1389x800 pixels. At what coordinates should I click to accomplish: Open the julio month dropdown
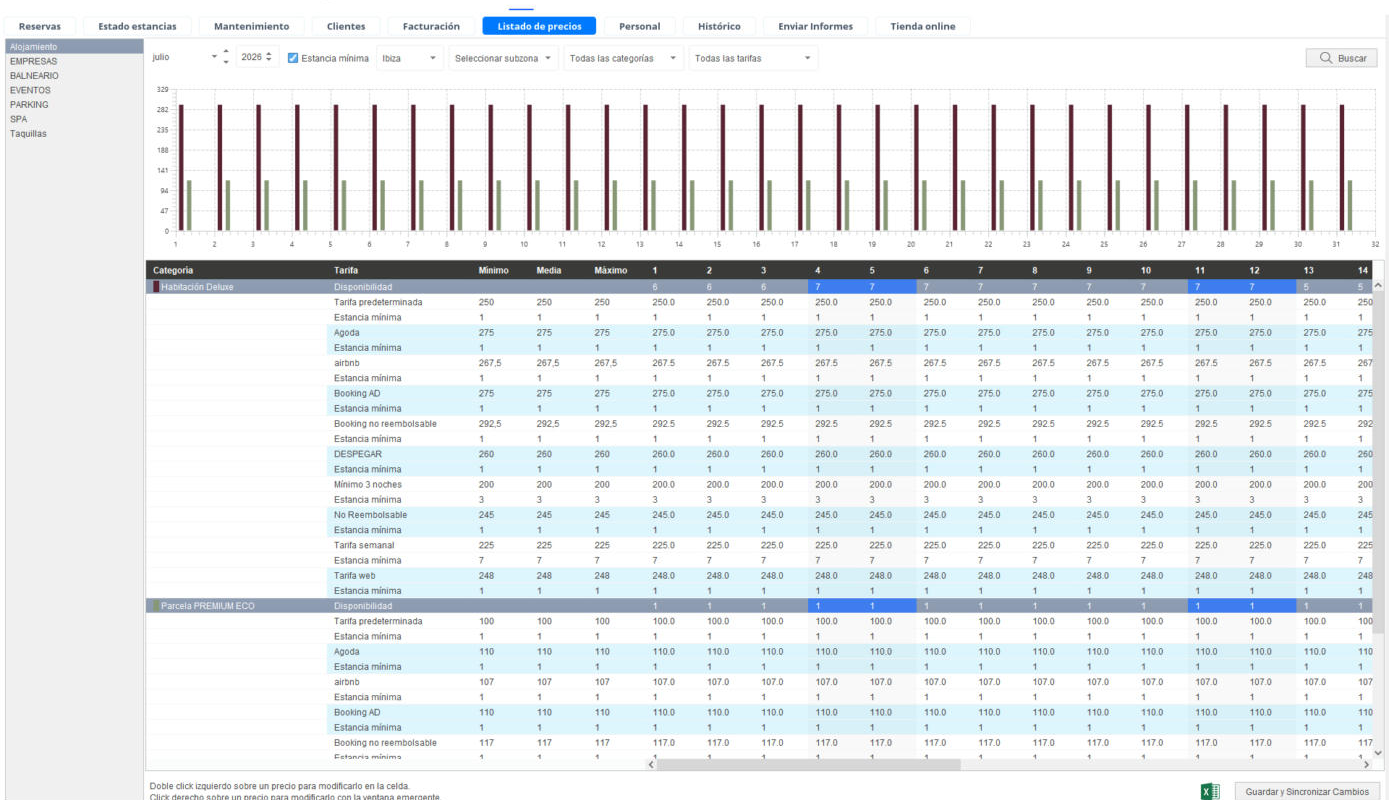184,58
